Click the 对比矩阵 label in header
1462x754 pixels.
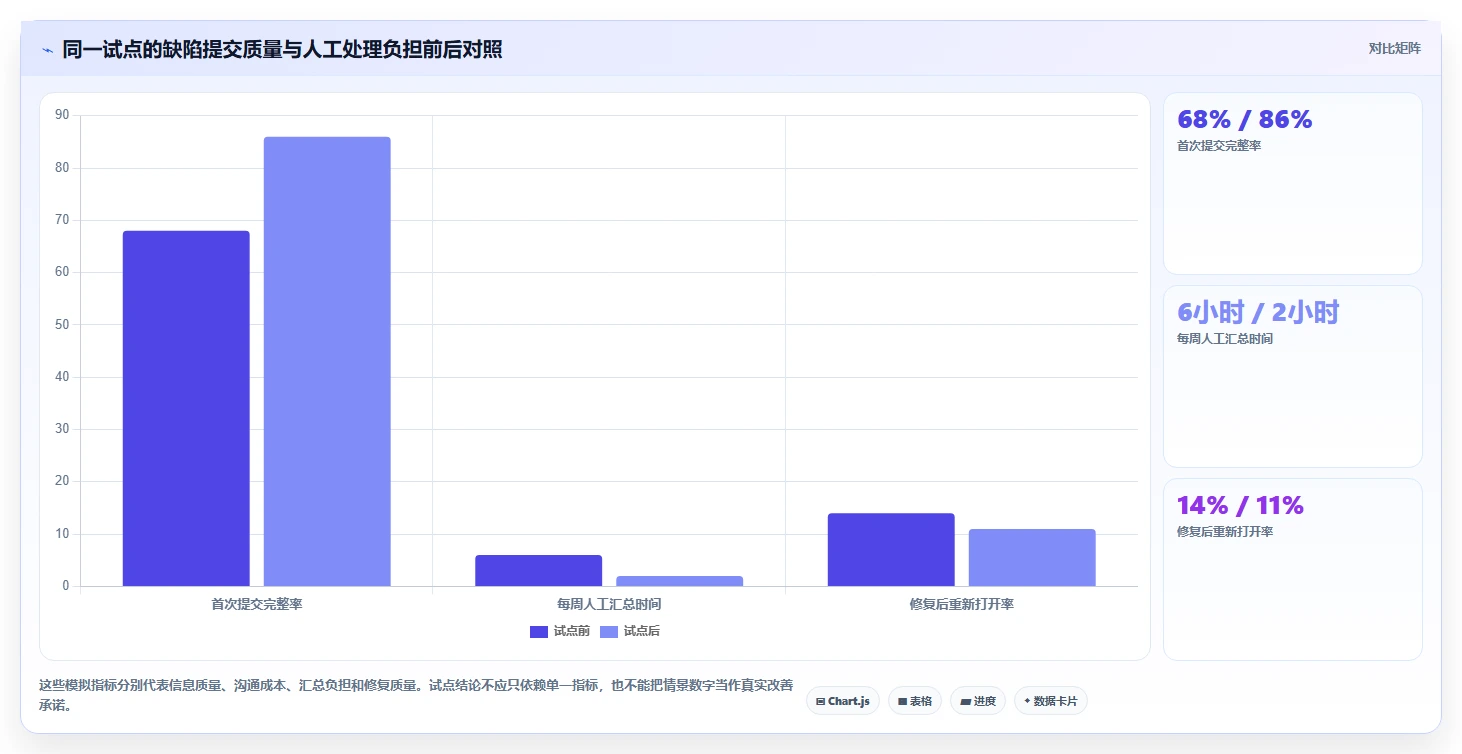[x=1394, y=49]
